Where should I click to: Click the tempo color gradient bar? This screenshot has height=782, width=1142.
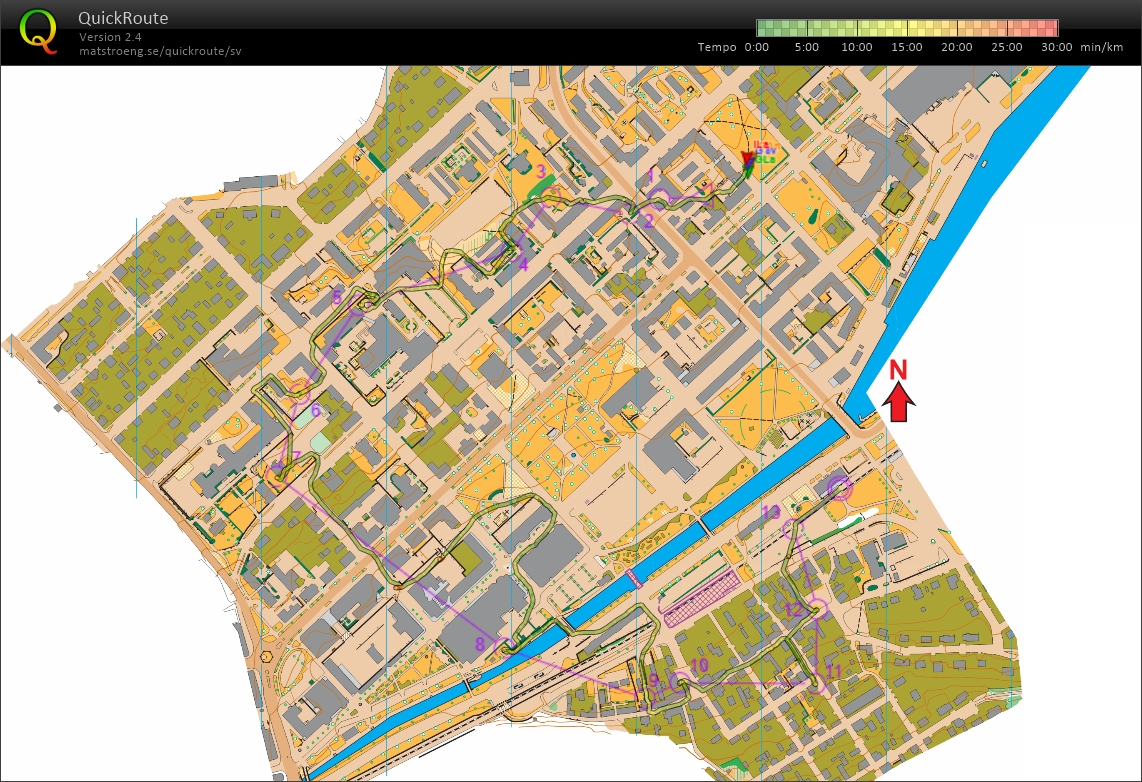point(907,28)
